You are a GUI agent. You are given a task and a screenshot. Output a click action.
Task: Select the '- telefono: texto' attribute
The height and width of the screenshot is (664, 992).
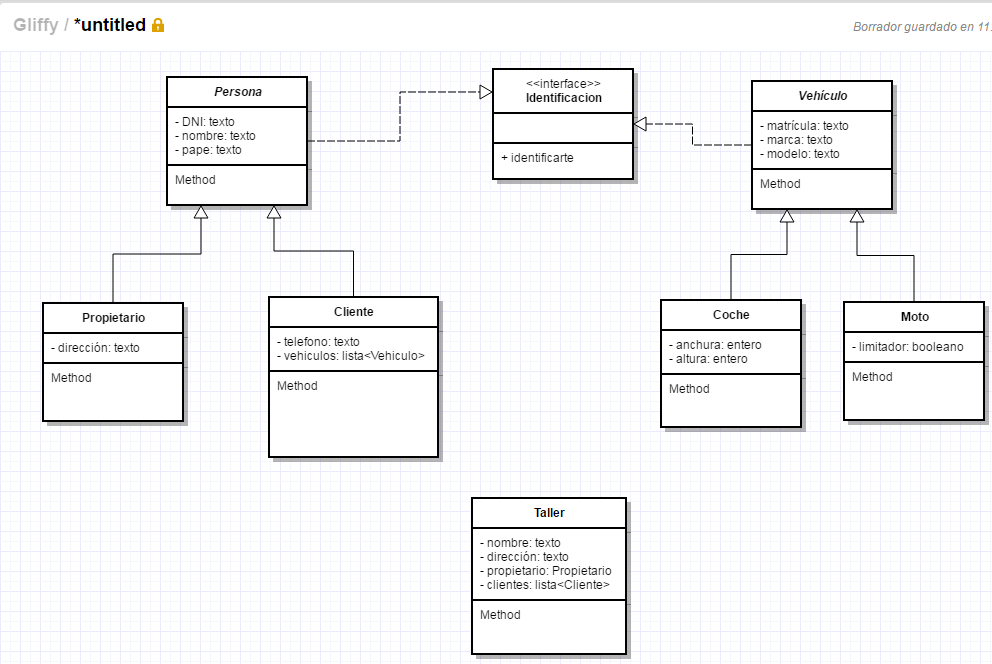[318, 341]
